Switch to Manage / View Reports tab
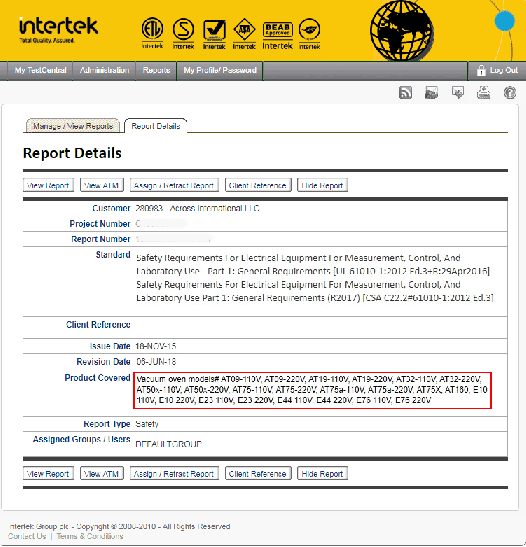Screen dimensions: 526x547 click(73, 126)
